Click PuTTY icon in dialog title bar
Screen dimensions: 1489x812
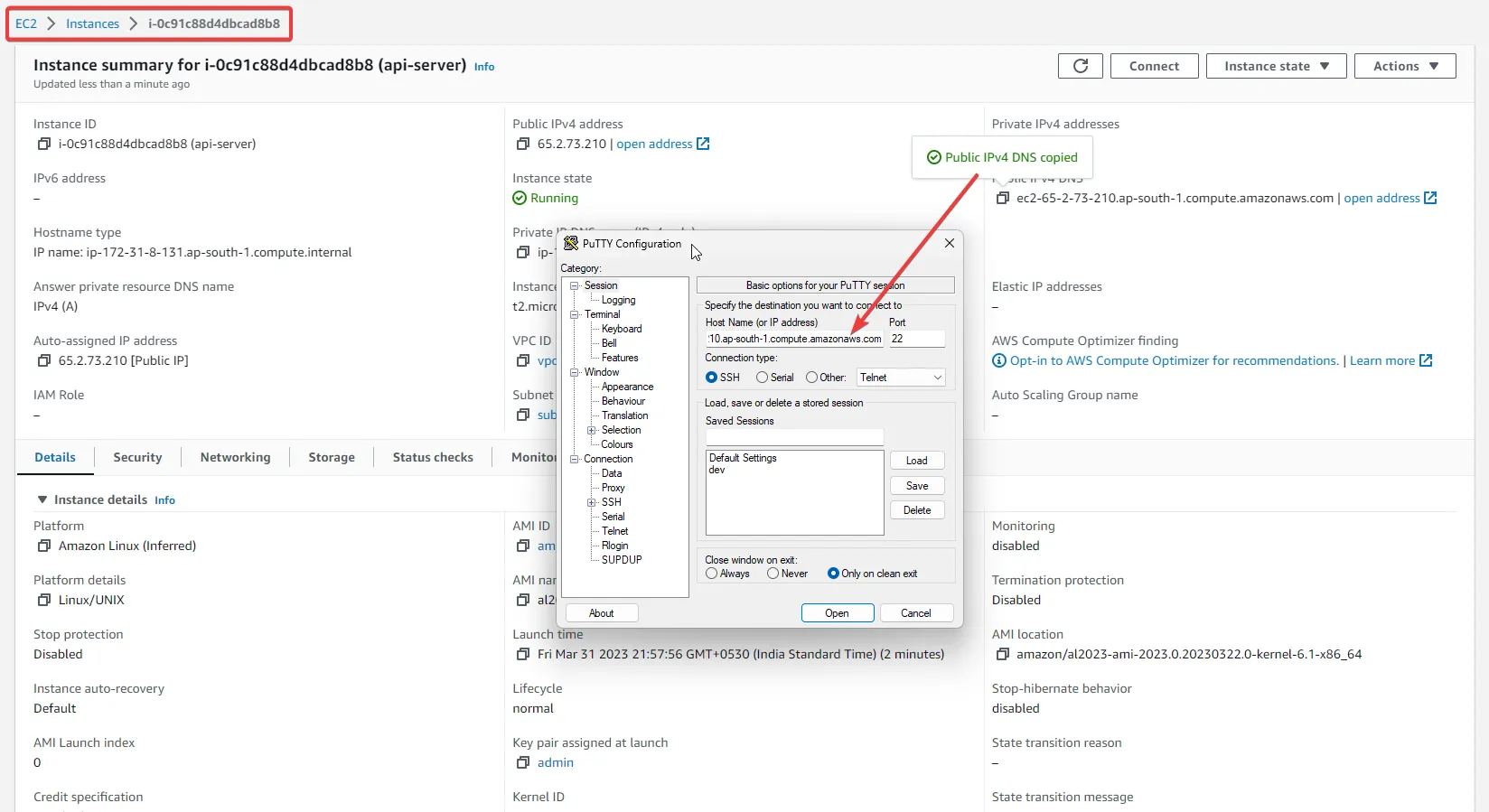click(571, 243)
